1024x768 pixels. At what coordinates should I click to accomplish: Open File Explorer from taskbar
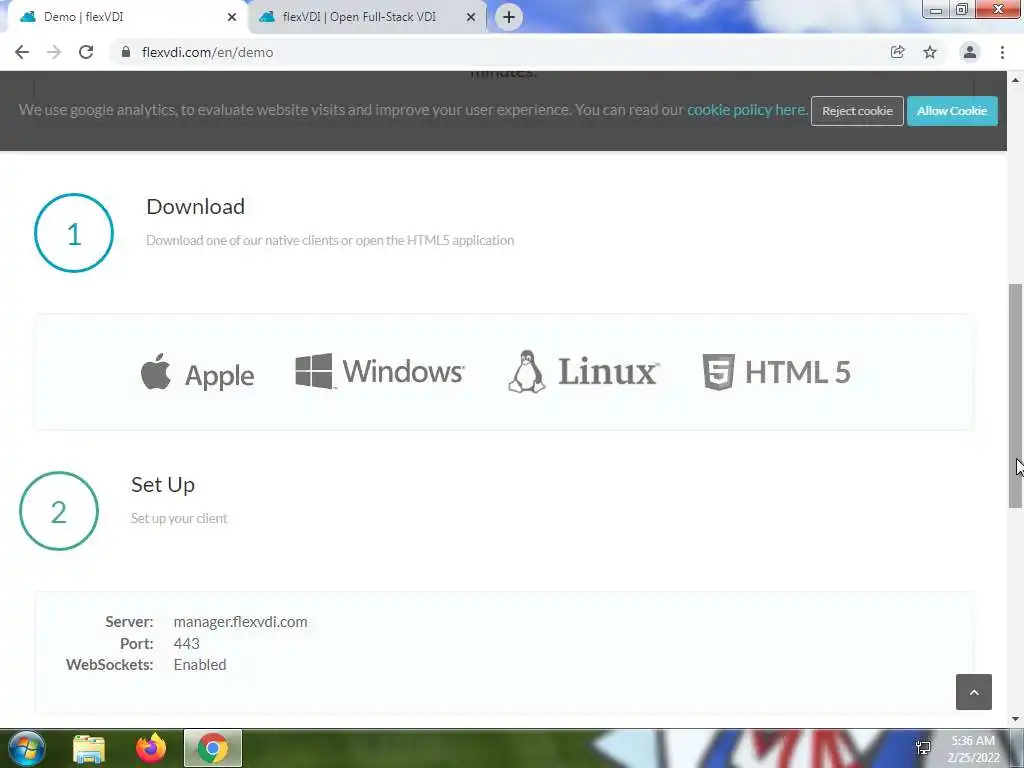89,748
